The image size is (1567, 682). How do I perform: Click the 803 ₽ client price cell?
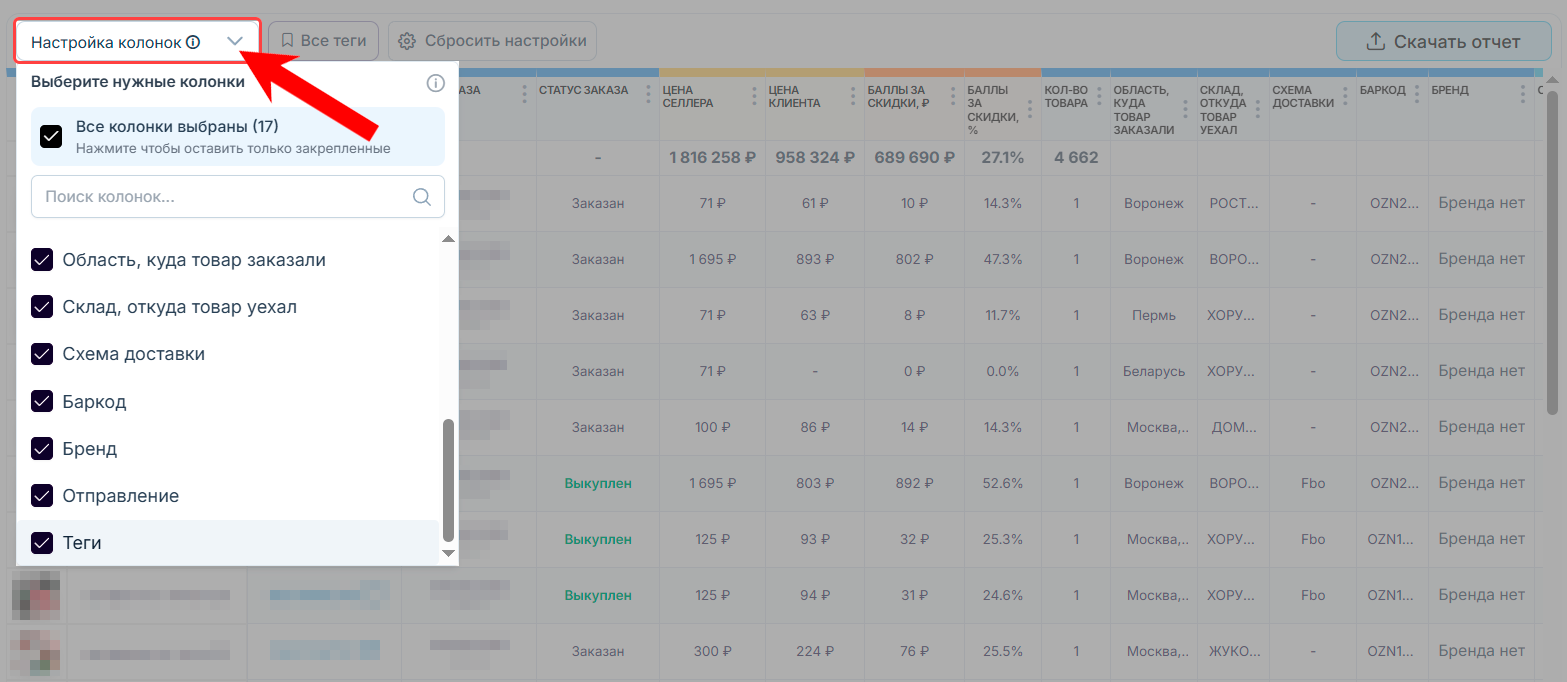(815, 483)
